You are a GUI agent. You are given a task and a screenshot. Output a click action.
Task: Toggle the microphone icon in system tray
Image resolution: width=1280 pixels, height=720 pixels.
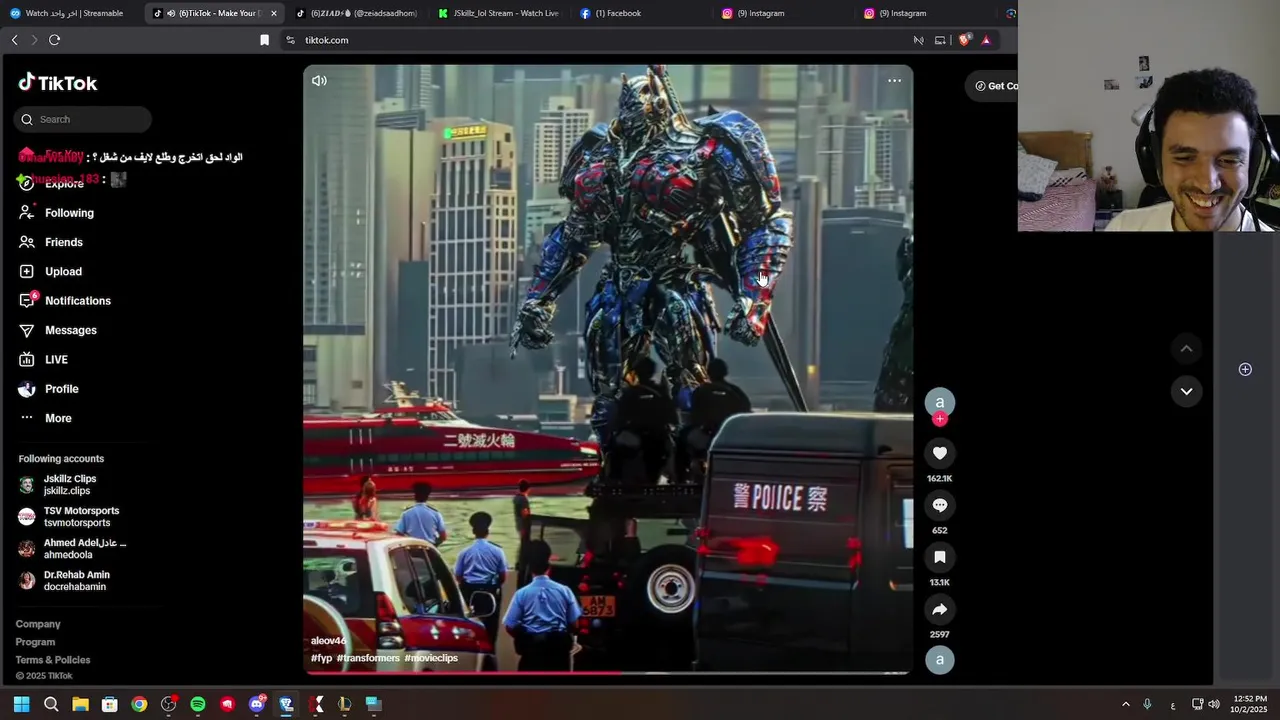[1147, 704]
